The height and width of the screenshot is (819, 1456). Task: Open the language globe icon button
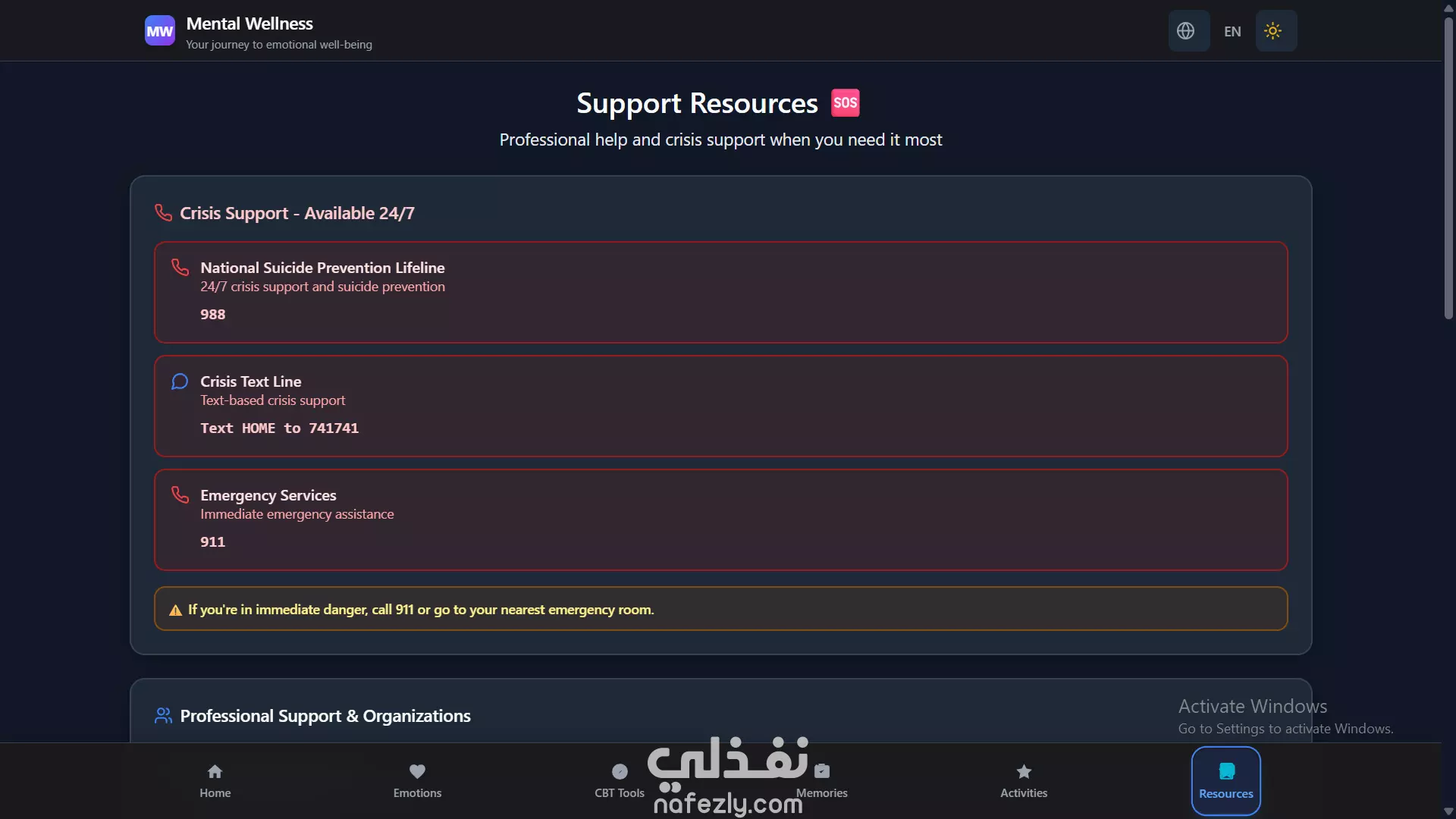1188,31
